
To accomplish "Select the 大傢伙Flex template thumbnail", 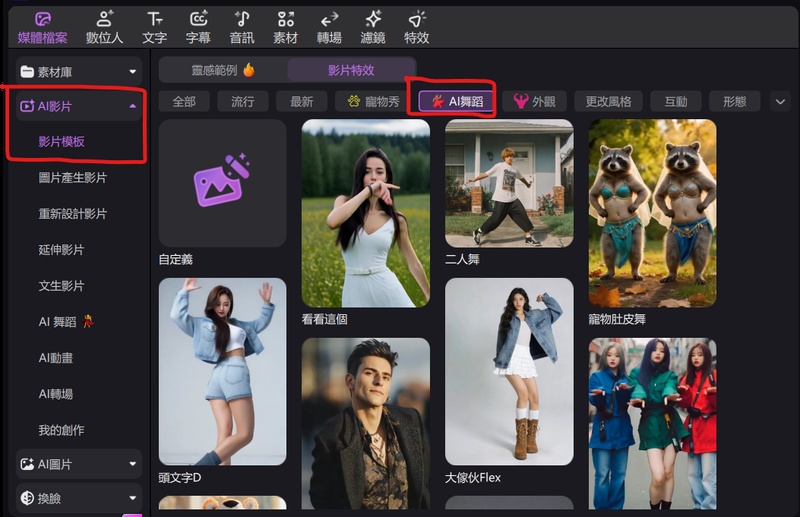I will tap(509, 372).
